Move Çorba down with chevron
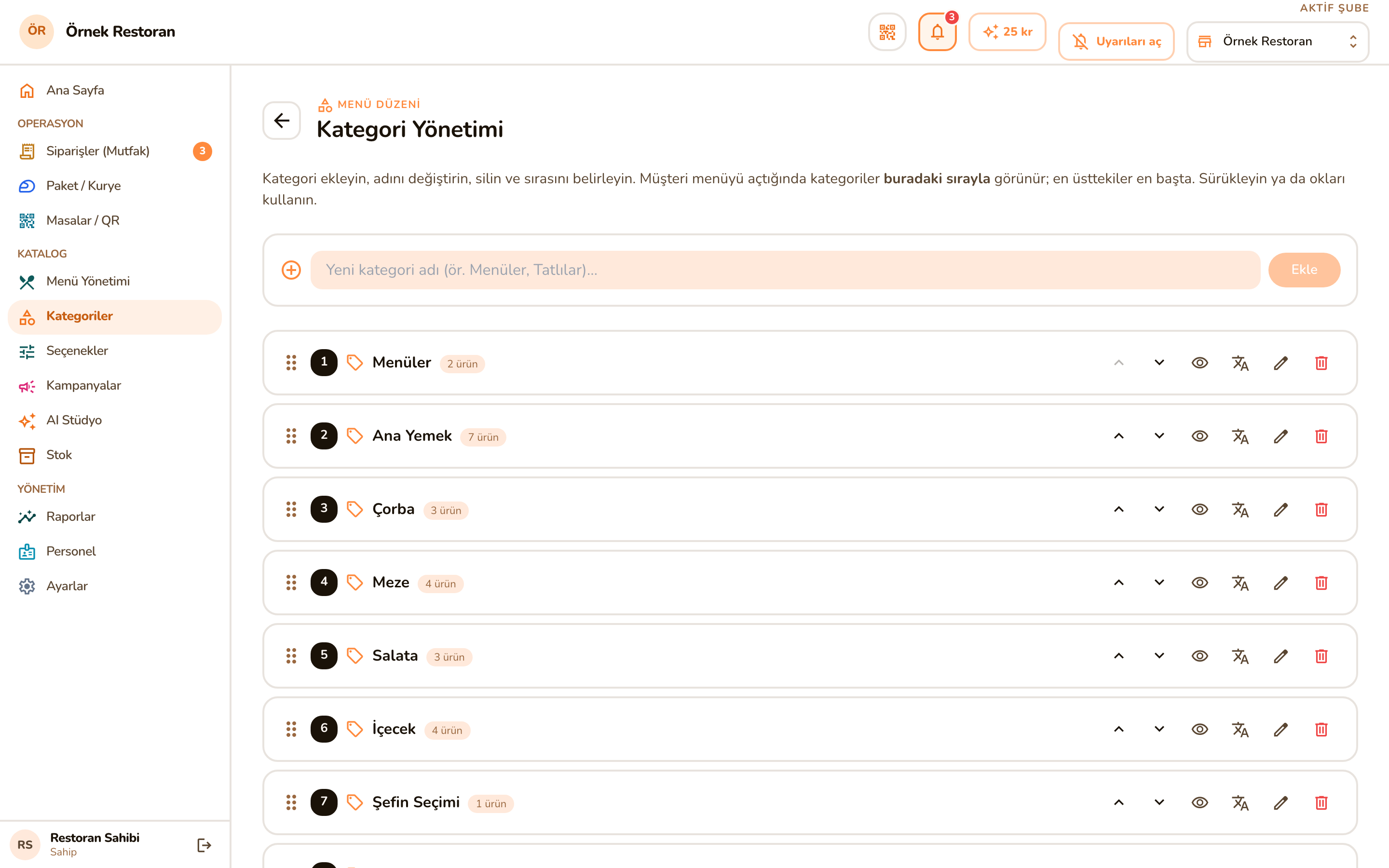The width and height of the screenshot is (1389, 868). click(1159, 509)
